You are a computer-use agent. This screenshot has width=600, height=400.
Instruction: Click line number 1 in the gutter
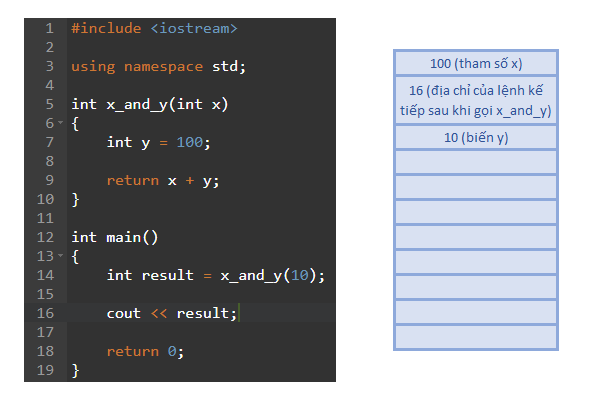tap(48, 28)
